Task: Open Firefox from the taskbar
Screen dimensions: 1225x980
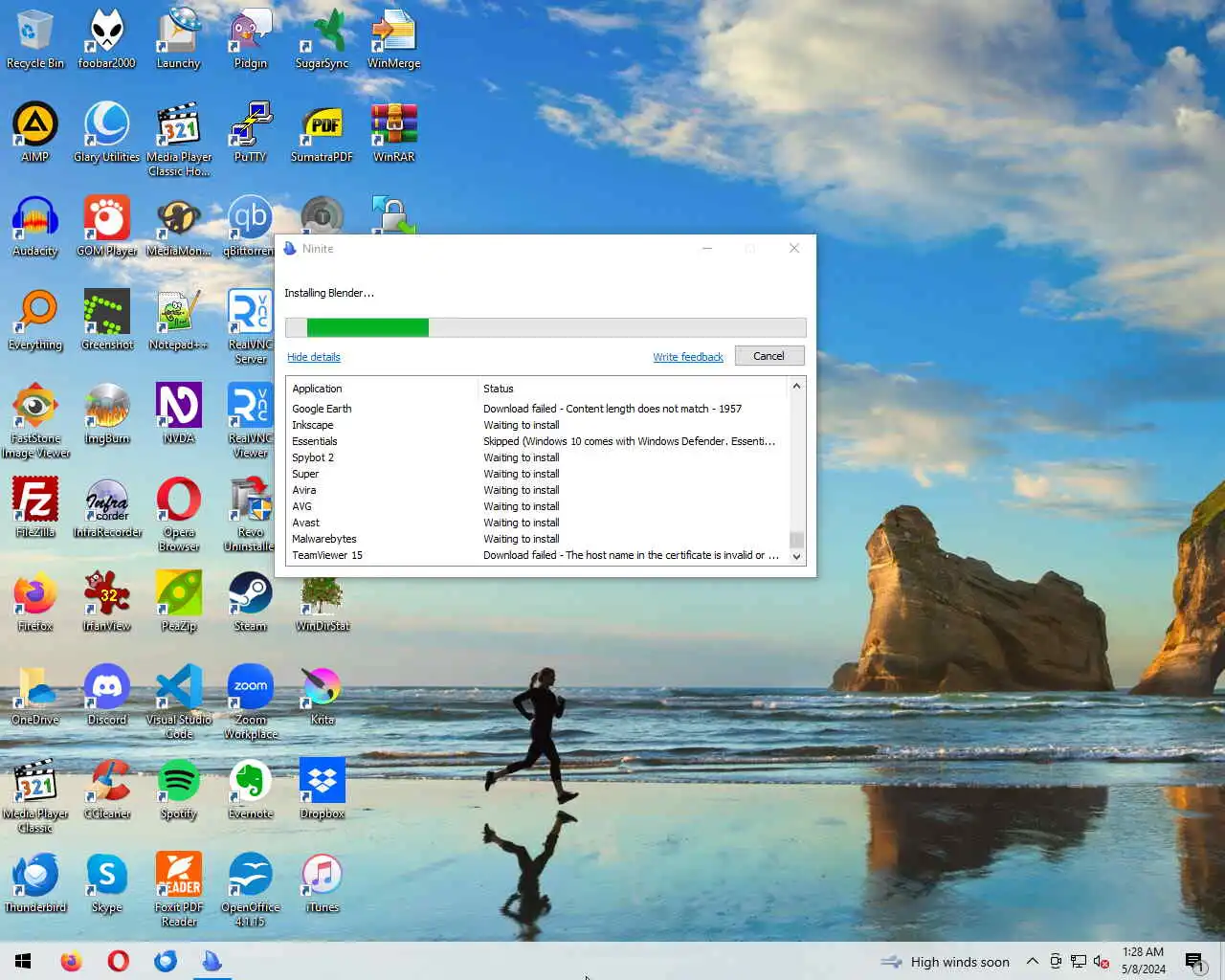Action: (71, 961)
